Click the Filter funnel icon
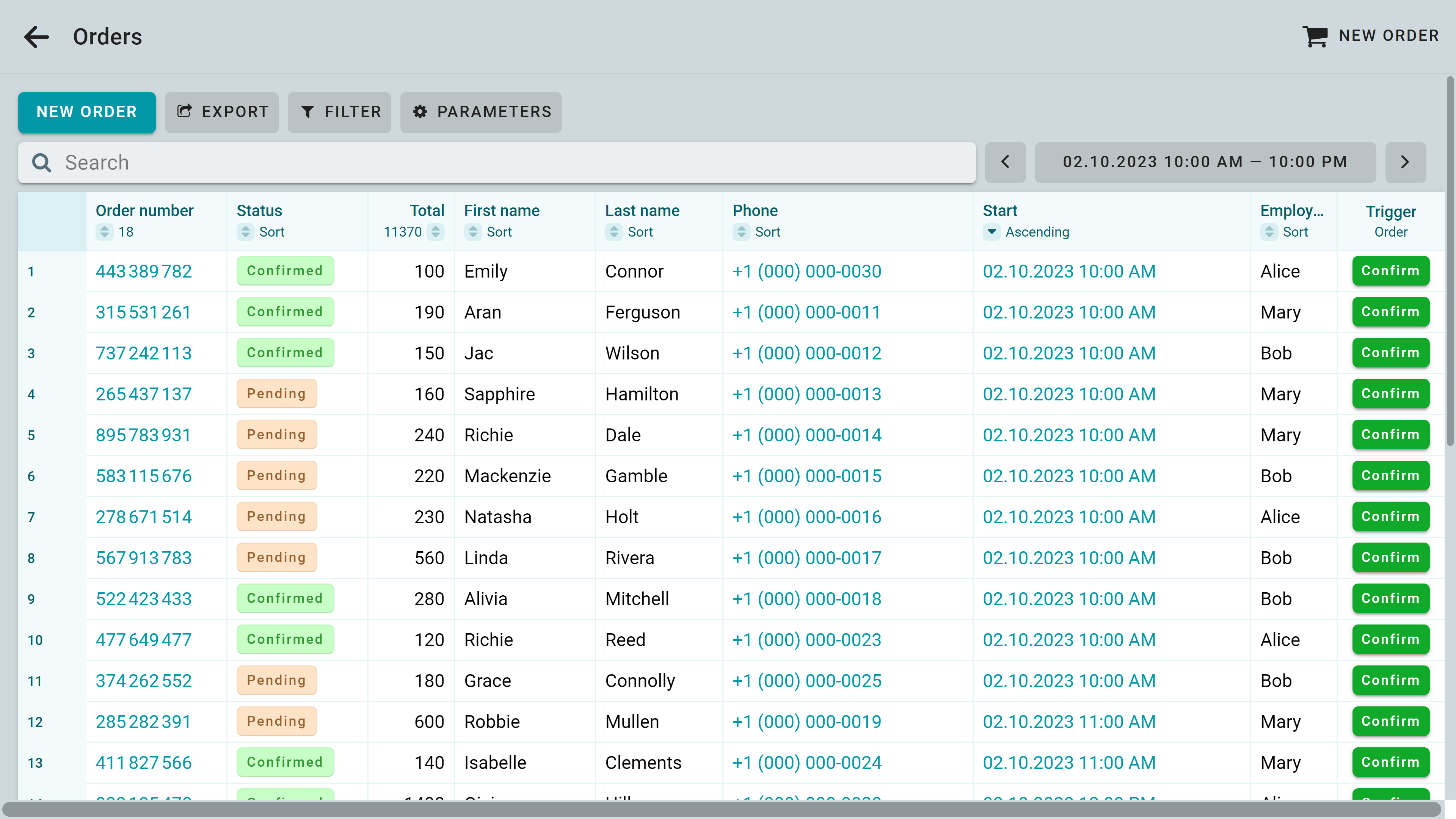This screenshot has height=819, width=1456. tap(308, 112)
